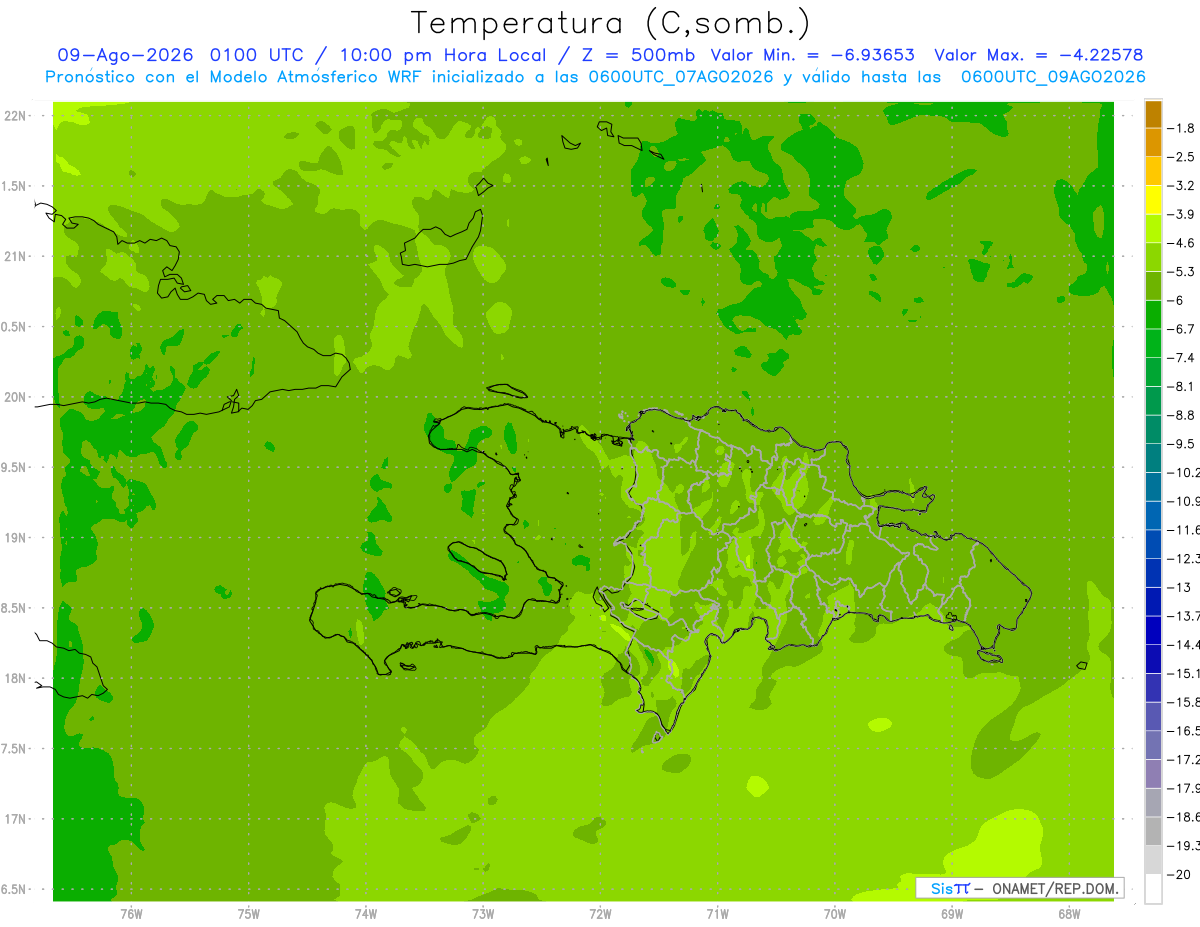Click the '69W' longitude label
The width and height of the screenshot is (1200, 927).
point(952,914)
